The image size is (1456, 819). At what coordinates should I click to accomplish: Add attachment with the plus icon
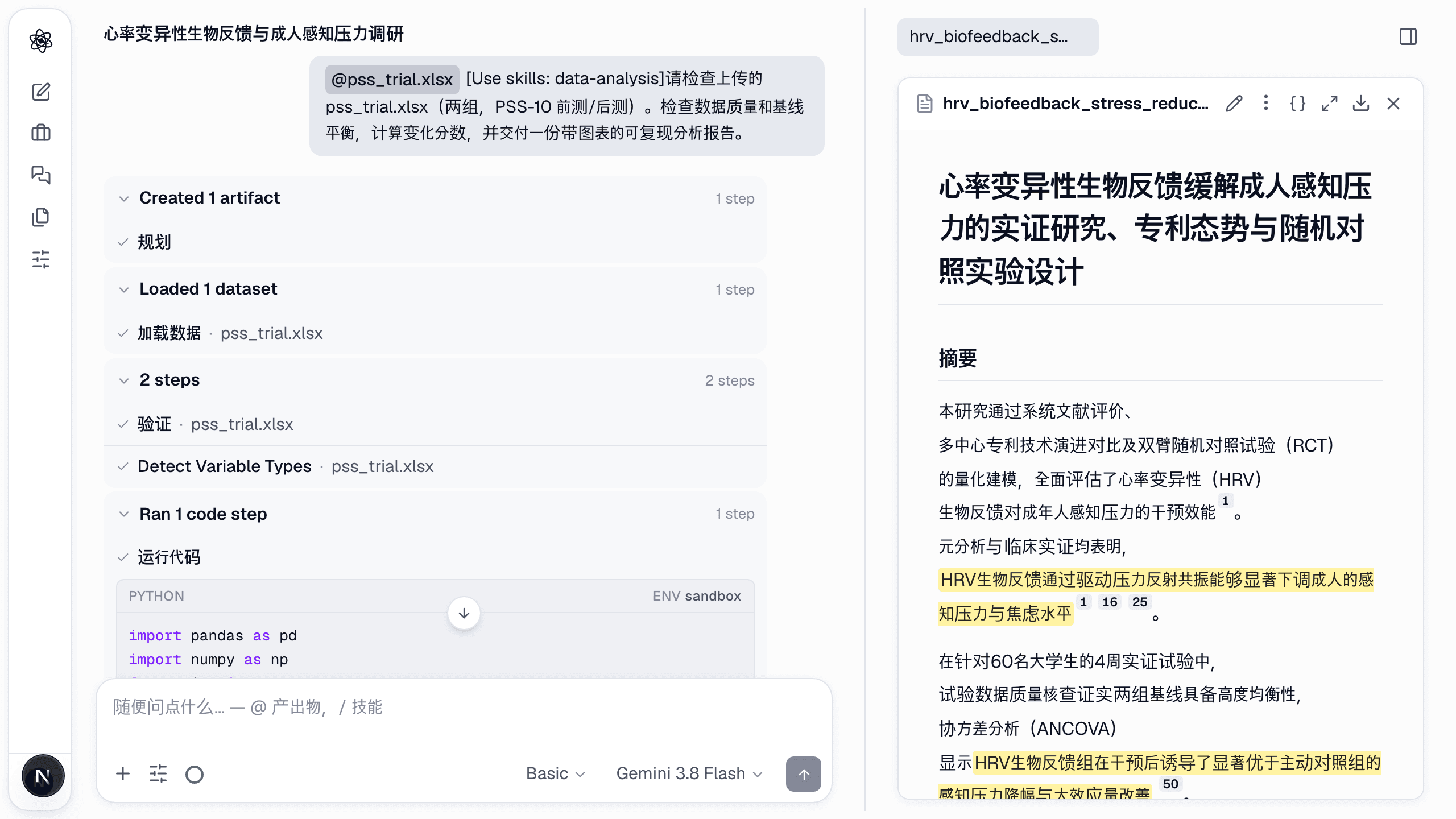[x=123, y=774]
